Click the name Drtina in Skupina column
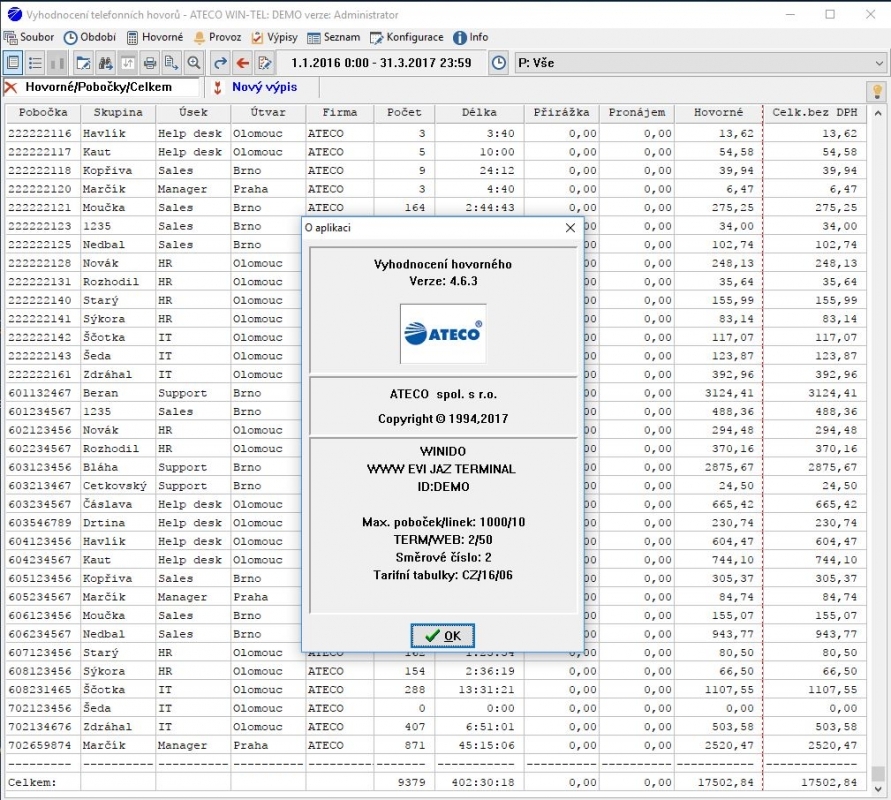 click(x=104, y=523)
